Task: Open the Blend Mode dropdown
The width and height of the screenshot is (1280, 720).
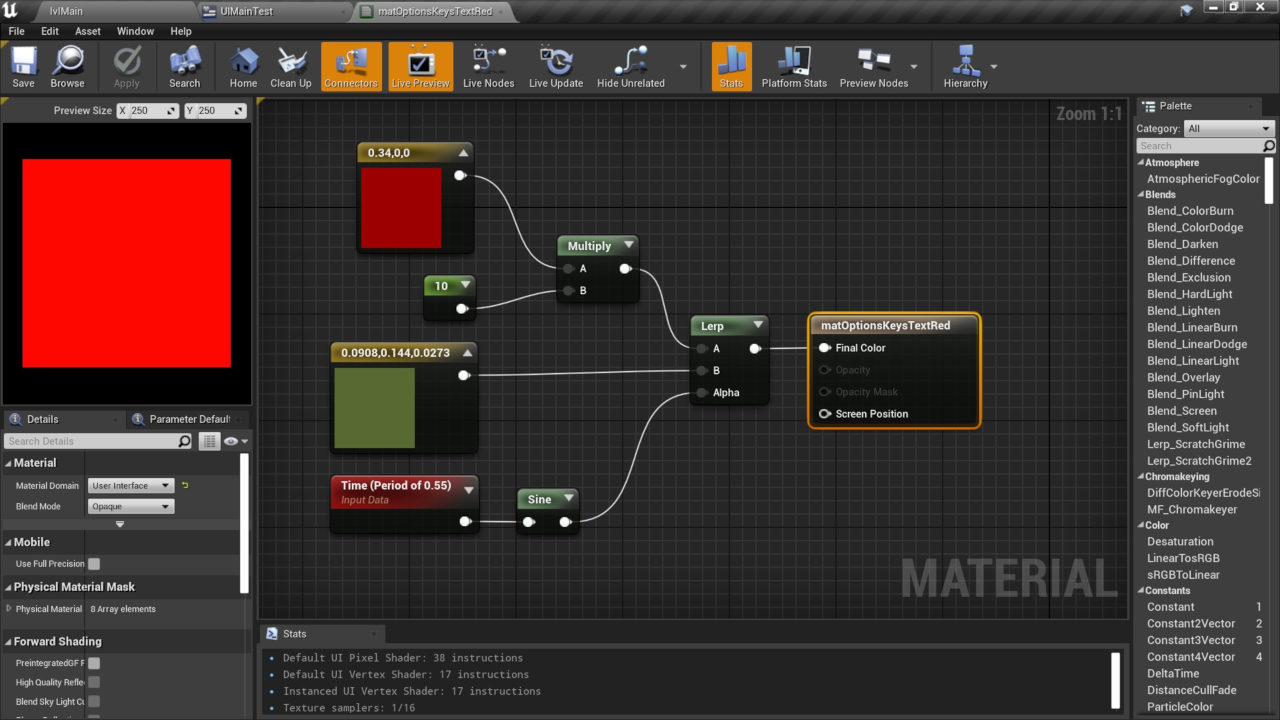Action: pyautogui.click(x=131, y=507)
